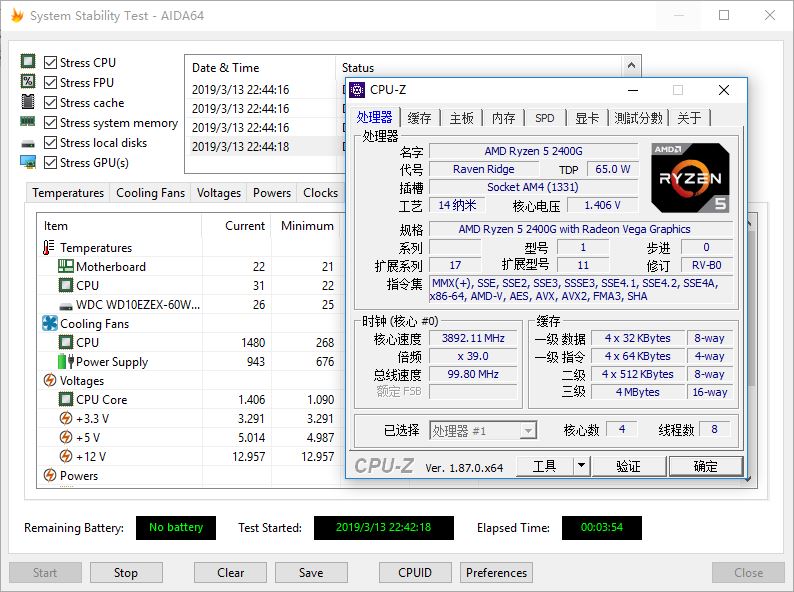Open the SPD tab in CPU-Z
Screen dimensions: 794x592
point(544,118)
